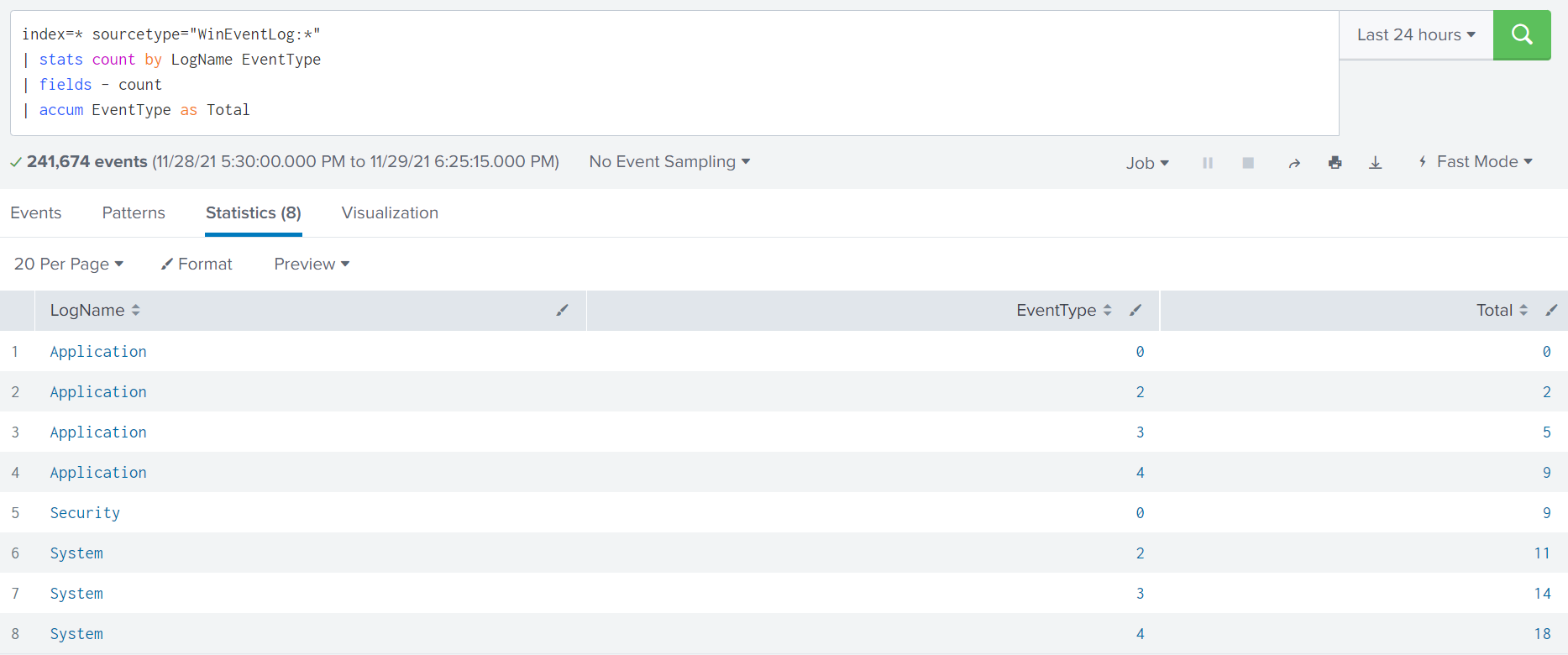Export results with the download icon
The height and width of the screenshot is (655, 1568).
click(x=1375, y=163)
